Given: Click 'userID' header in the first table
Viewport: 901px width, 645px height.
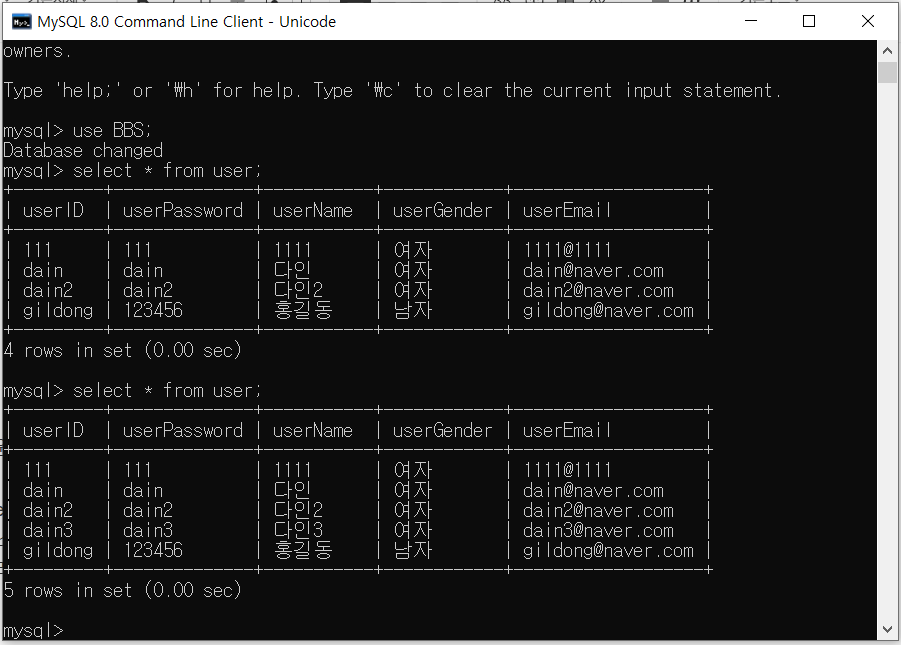Looking at the screenshot, I should click(53, 210).
